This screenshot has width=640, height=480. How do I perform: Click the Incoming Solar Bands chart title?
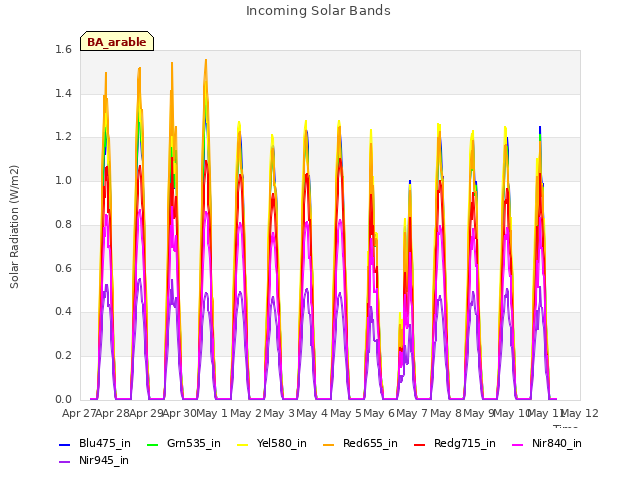318,11
